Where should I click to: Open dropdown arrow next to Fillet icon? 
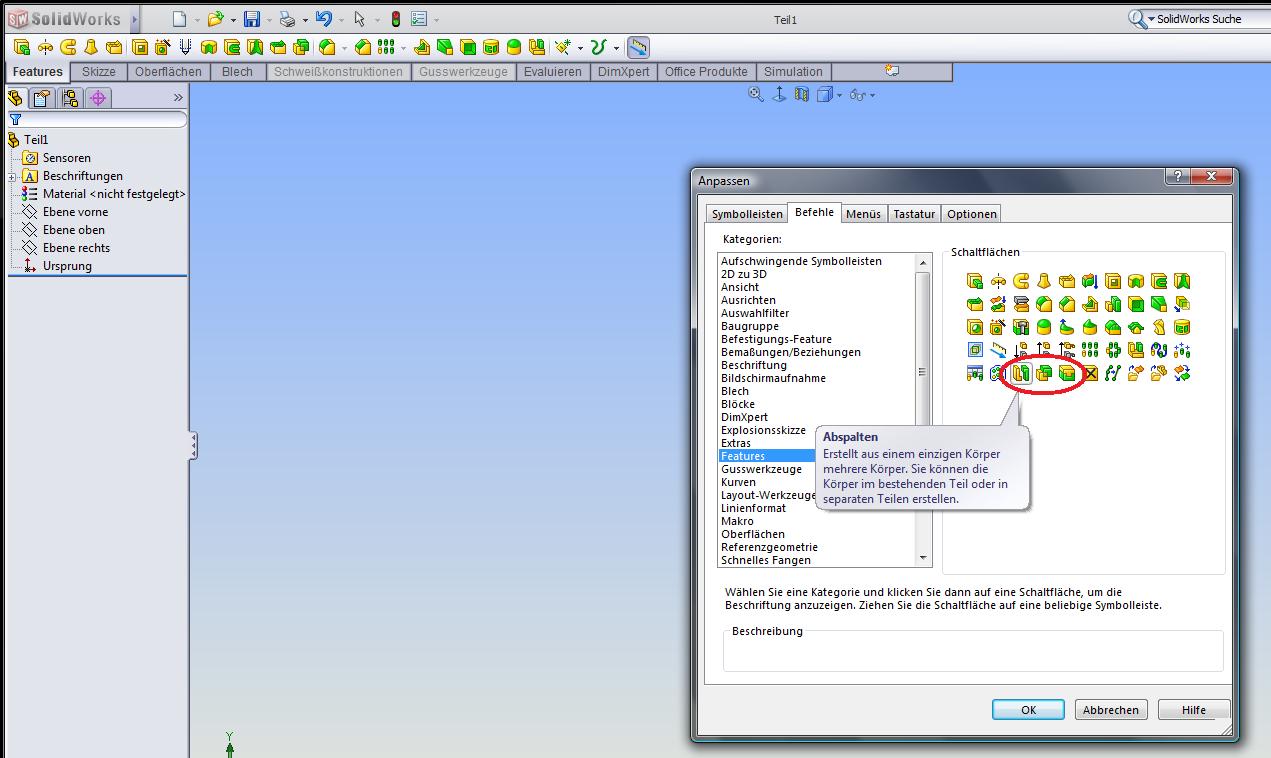pyautogui.click(x=344, y=48)
